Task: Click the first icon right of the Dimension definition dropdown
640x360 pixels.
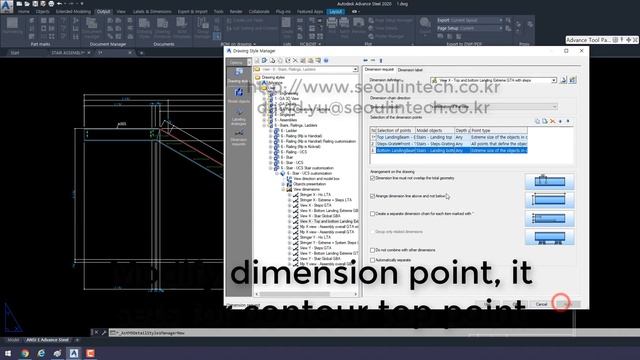Action: tap(564, 80)
